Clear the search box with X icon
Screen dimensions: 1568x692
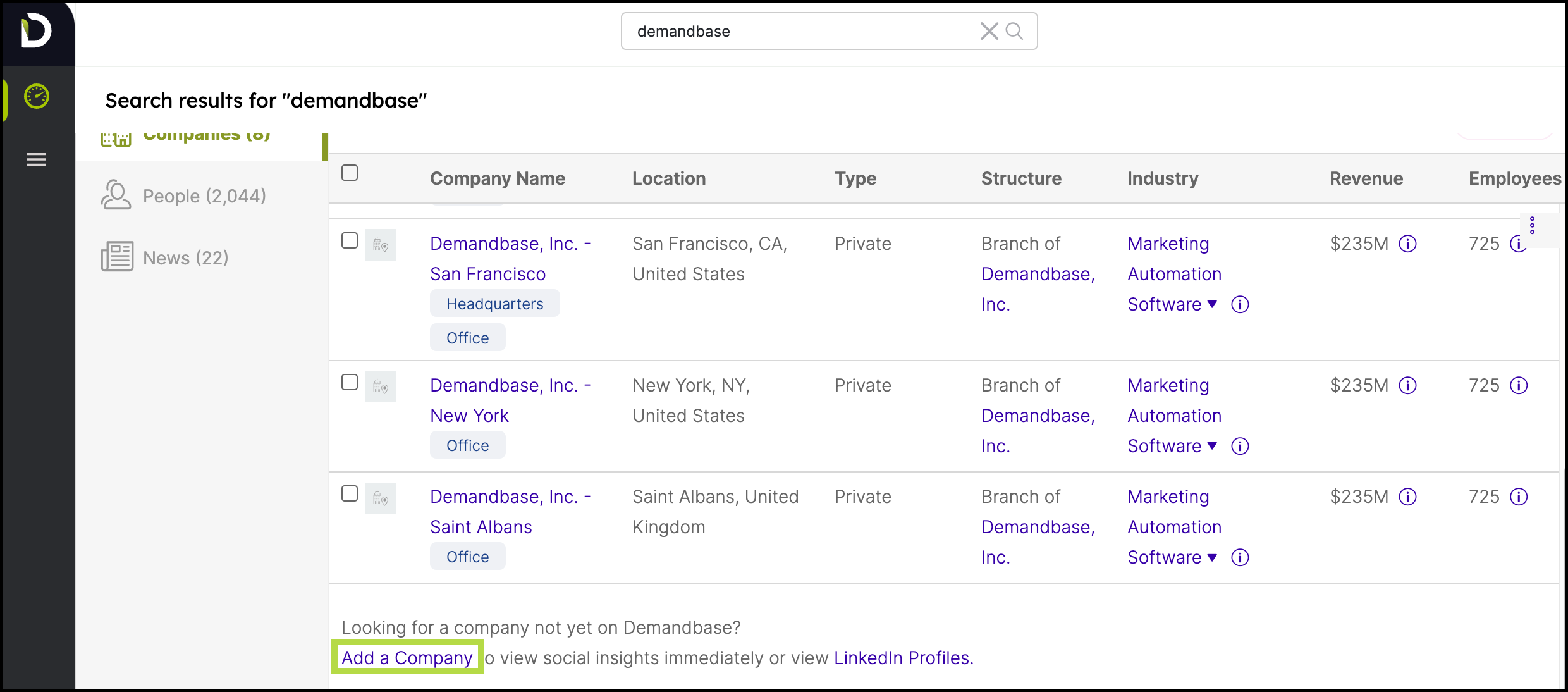(x=989, y=31)
